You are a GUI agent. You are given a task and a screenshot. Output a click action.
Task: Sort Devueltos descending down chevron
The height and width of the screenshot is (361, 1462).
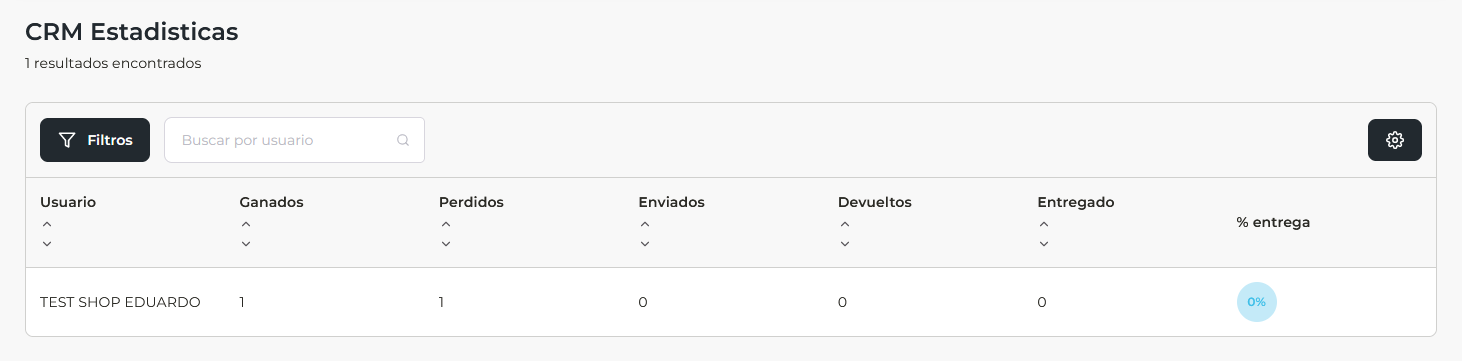pos(845,243)
